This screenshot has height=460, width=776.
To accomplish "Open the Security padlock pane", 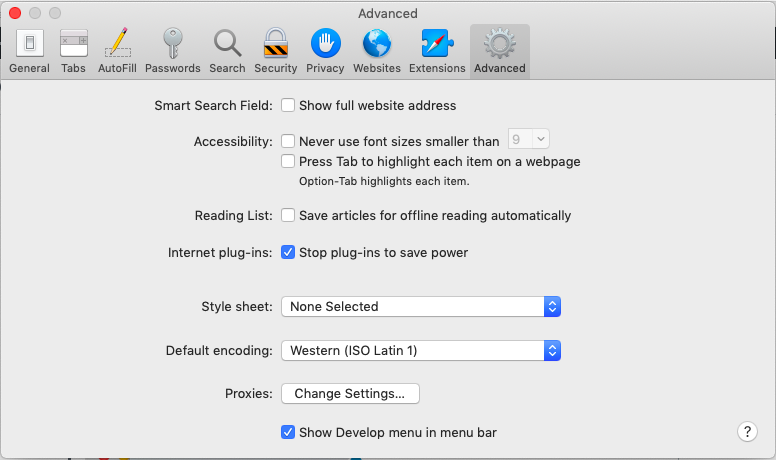I will click(276, 51).
